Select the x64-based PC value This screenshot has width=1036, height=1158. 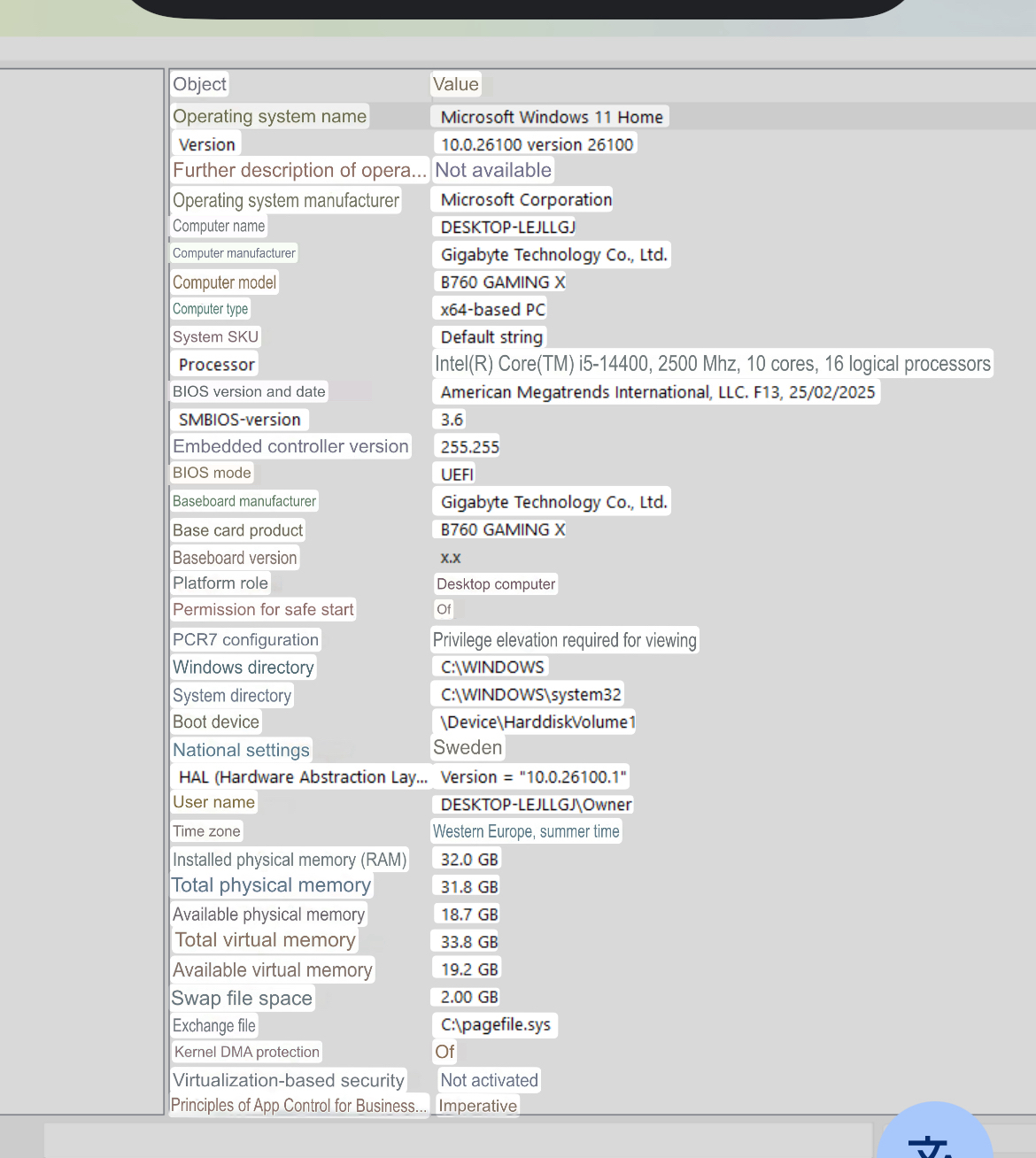point(492,310)
